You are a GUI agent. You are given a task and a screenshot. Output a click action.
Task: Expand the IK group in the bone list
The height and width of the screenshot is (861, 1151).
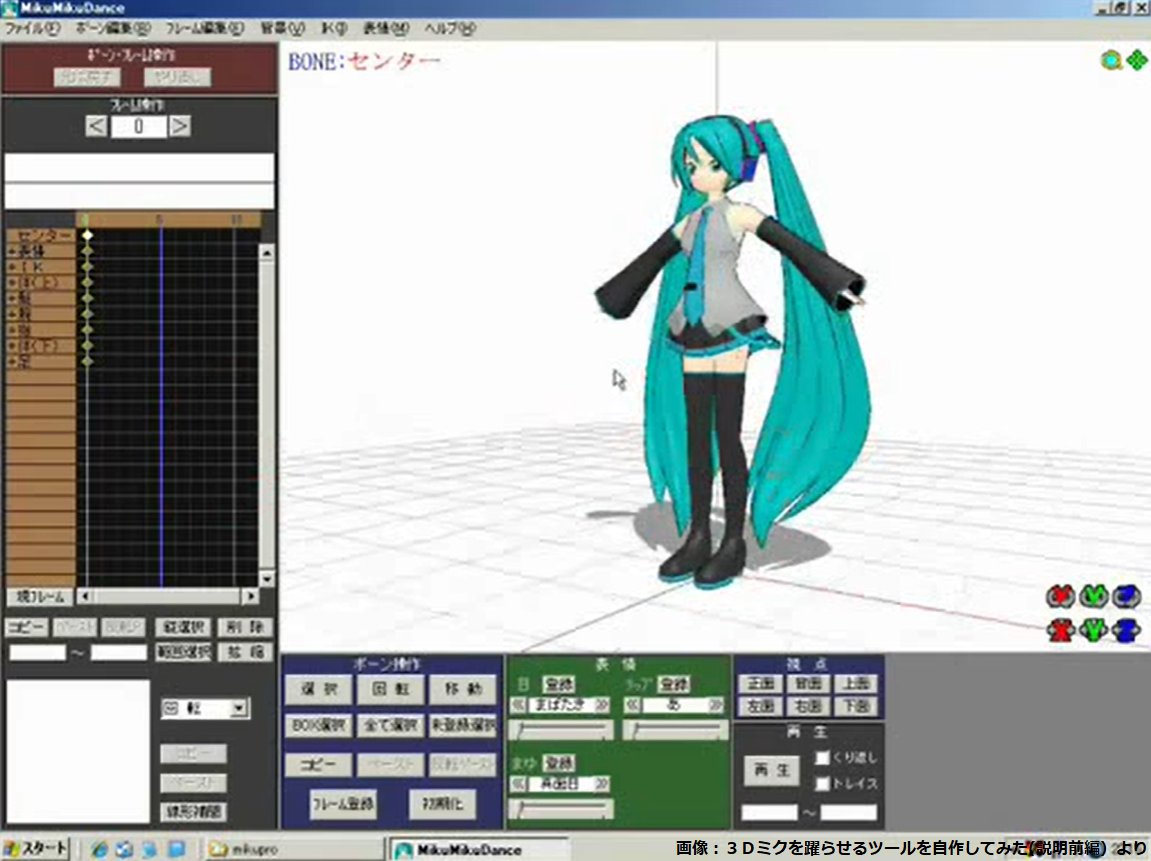[12, 264]
